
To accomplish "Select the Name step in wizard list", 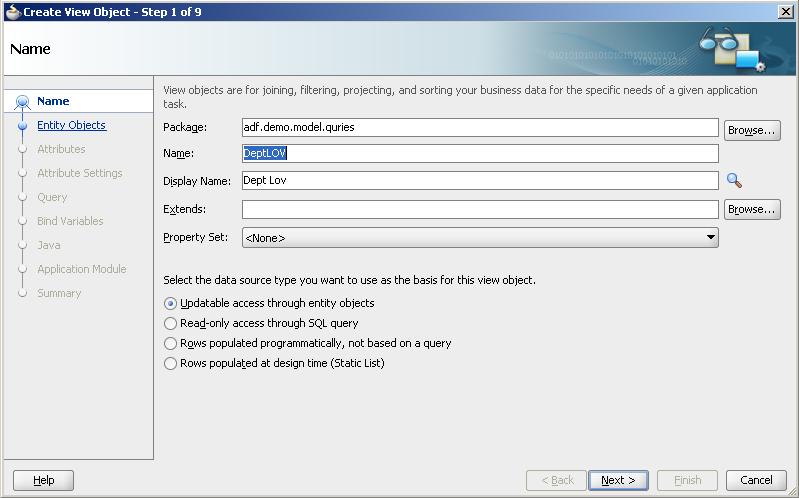I will click(x=53, y=101).
